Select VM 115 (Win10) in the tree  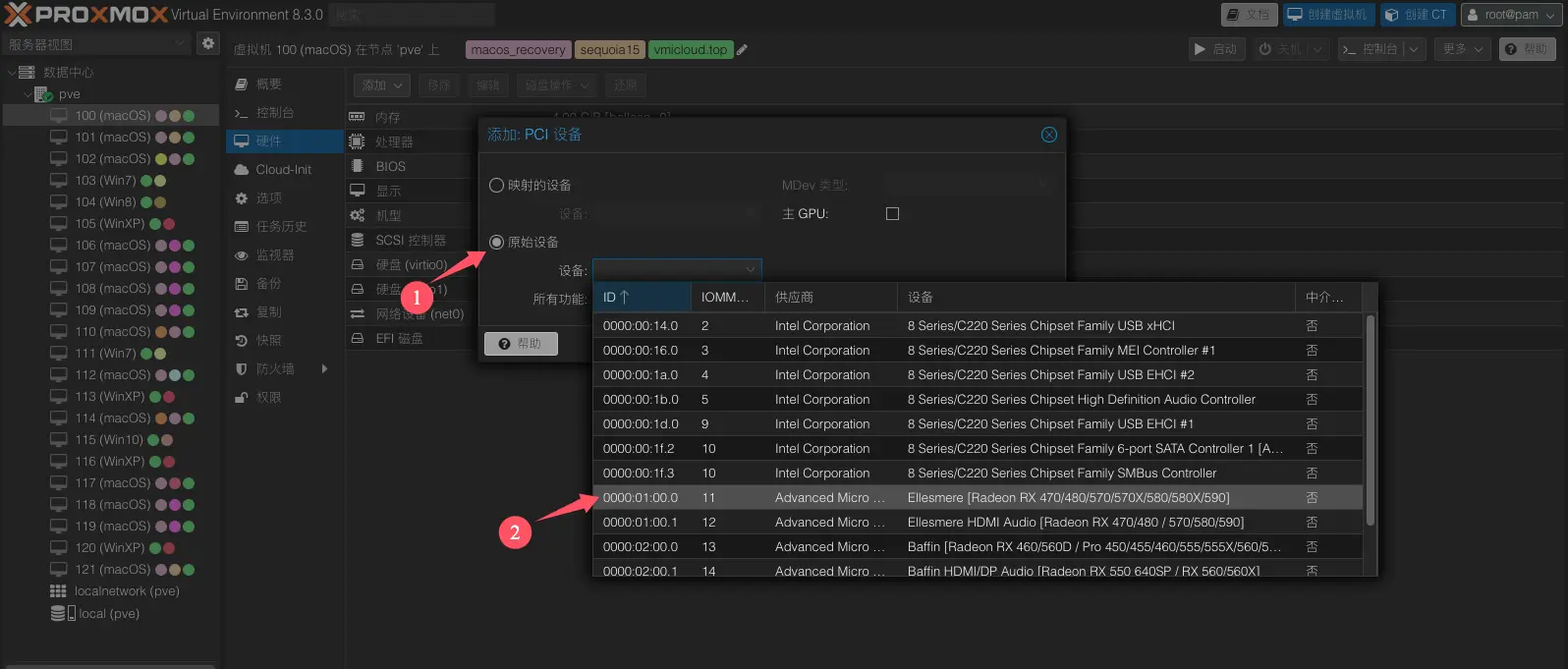pos(110,440)
